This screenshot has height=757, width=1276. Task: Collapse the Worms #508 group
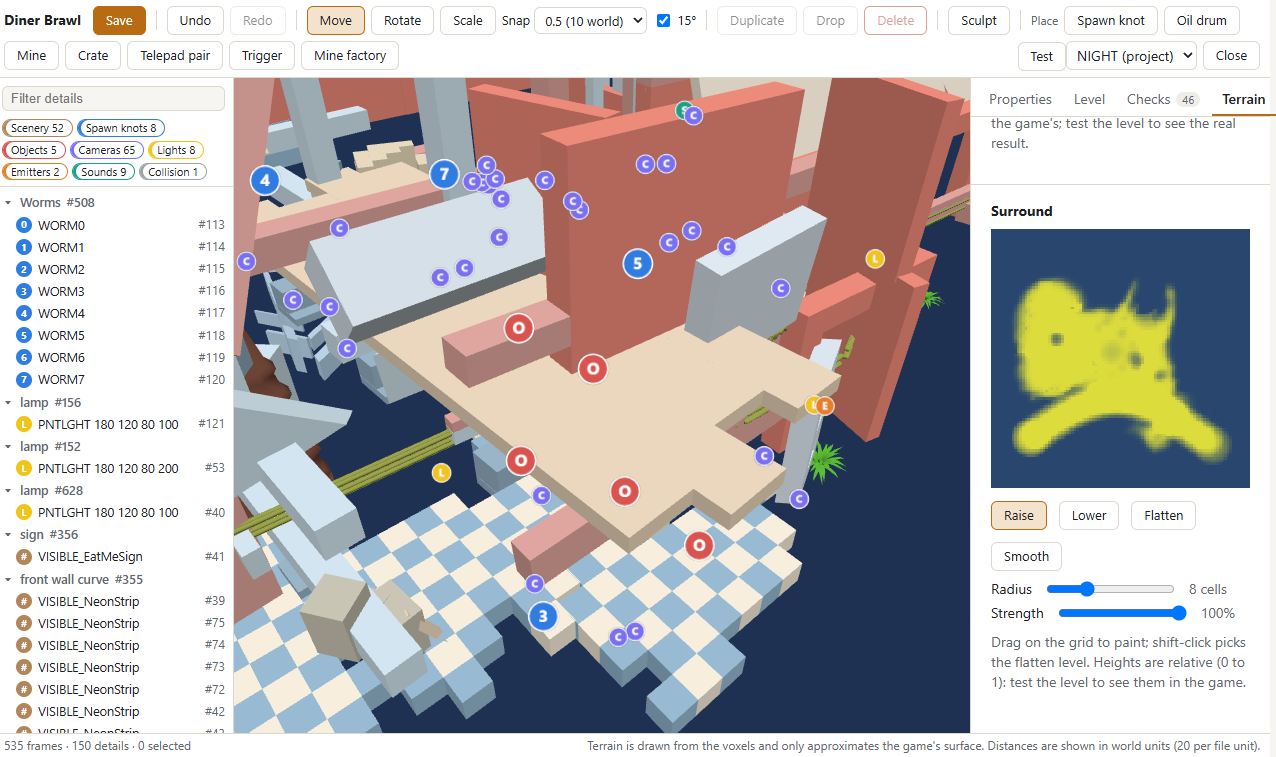tap(9, 202)
